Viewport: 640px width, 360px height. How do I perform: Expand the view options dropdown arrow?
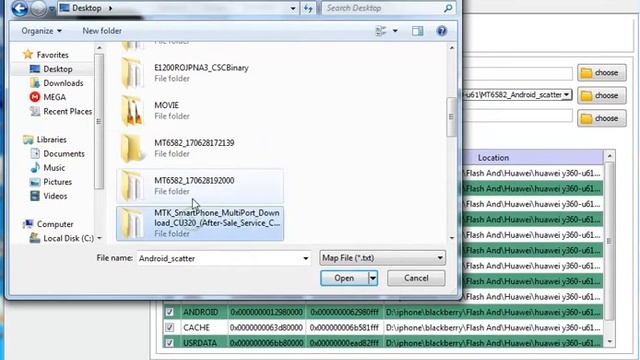[x=395, y=31]
